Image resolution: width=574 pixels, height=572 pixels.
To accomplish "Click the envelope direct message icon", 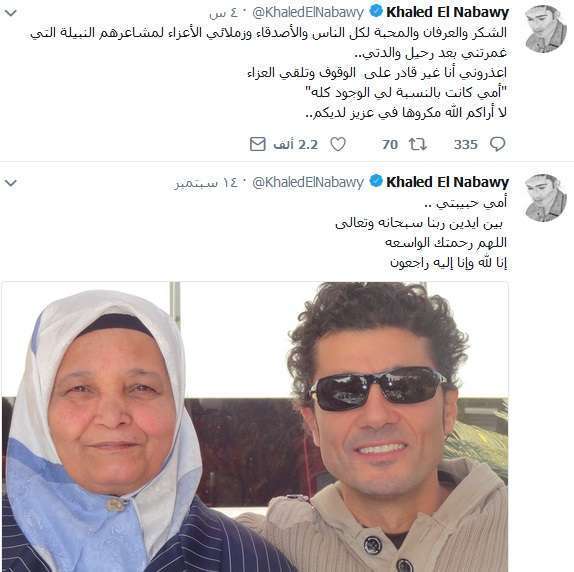I will (x=258, y=144).
